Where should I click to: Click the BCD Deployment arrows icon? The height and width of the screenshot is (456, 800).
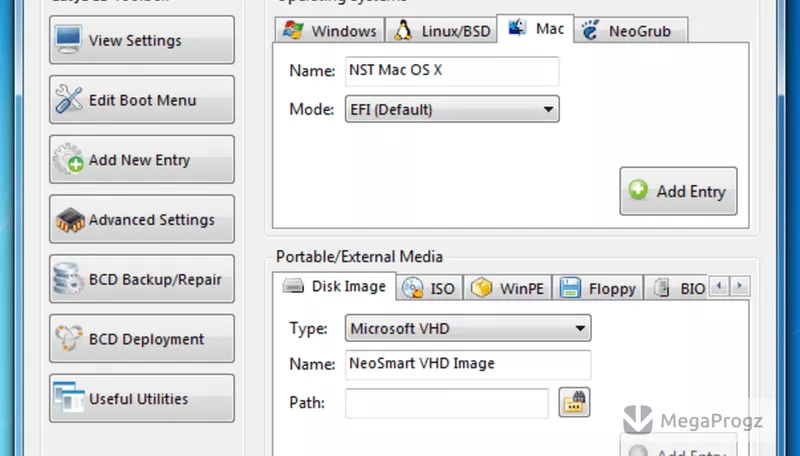[68, 338]
